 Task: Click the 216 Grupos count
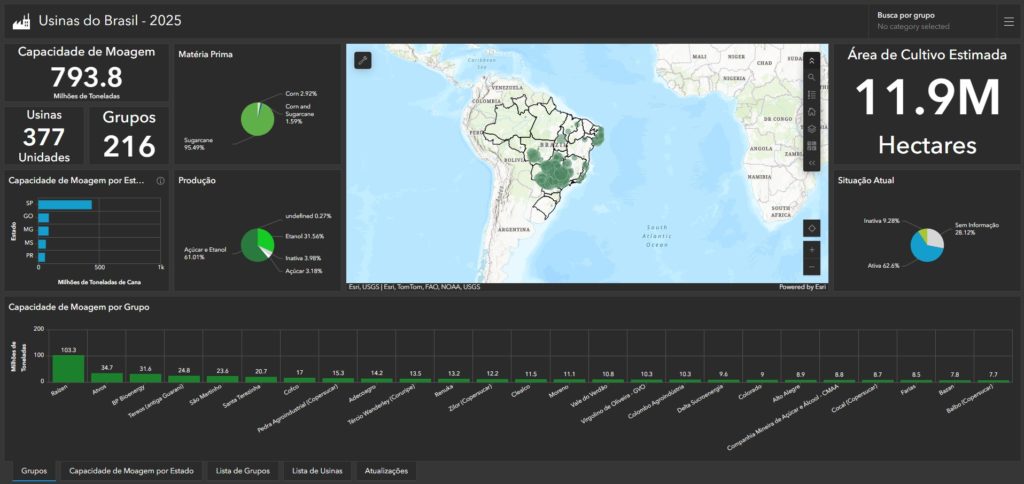coord(129,146)
